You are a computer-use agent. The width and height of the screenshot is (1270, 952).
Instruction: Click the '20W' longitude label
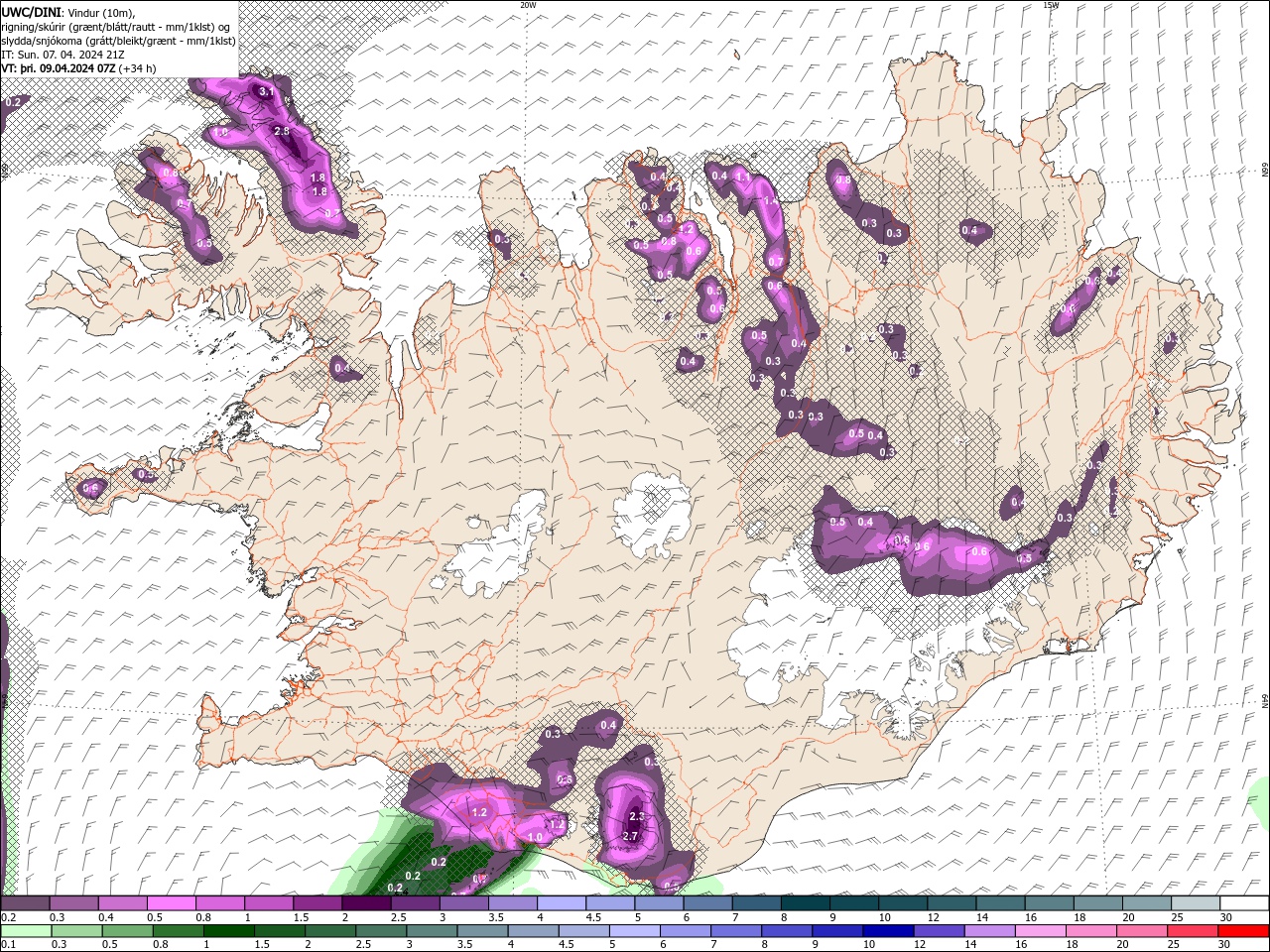click(x=528, y=5)
